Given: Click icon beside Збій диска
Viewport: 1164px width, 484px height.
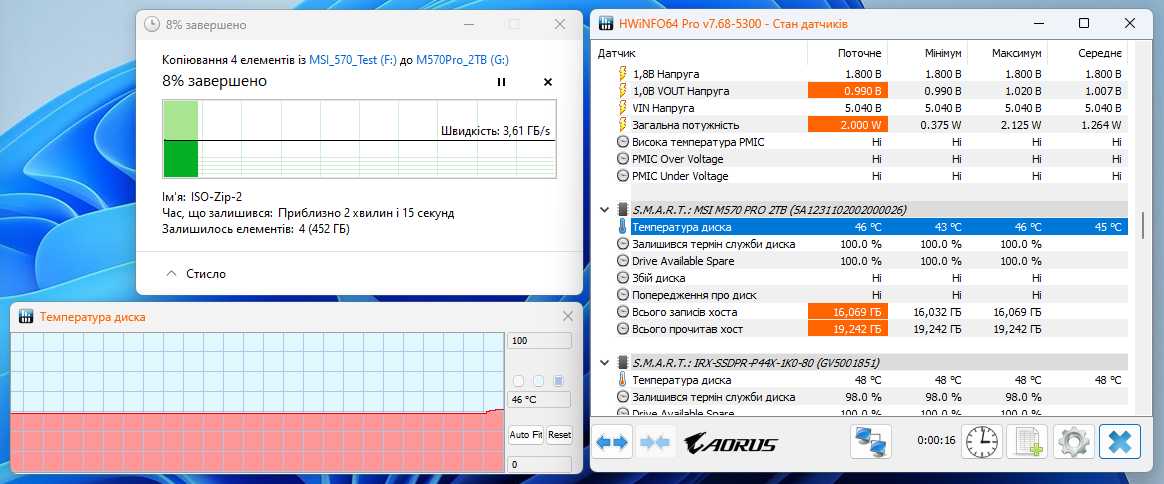Looking at the screenshot, I should [622, 278].
